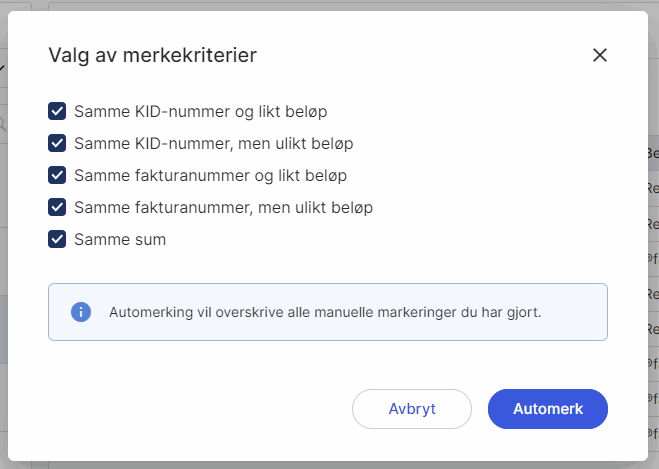Click the "Valg av merkekriterier" dialog title

(x=152, y=56)
